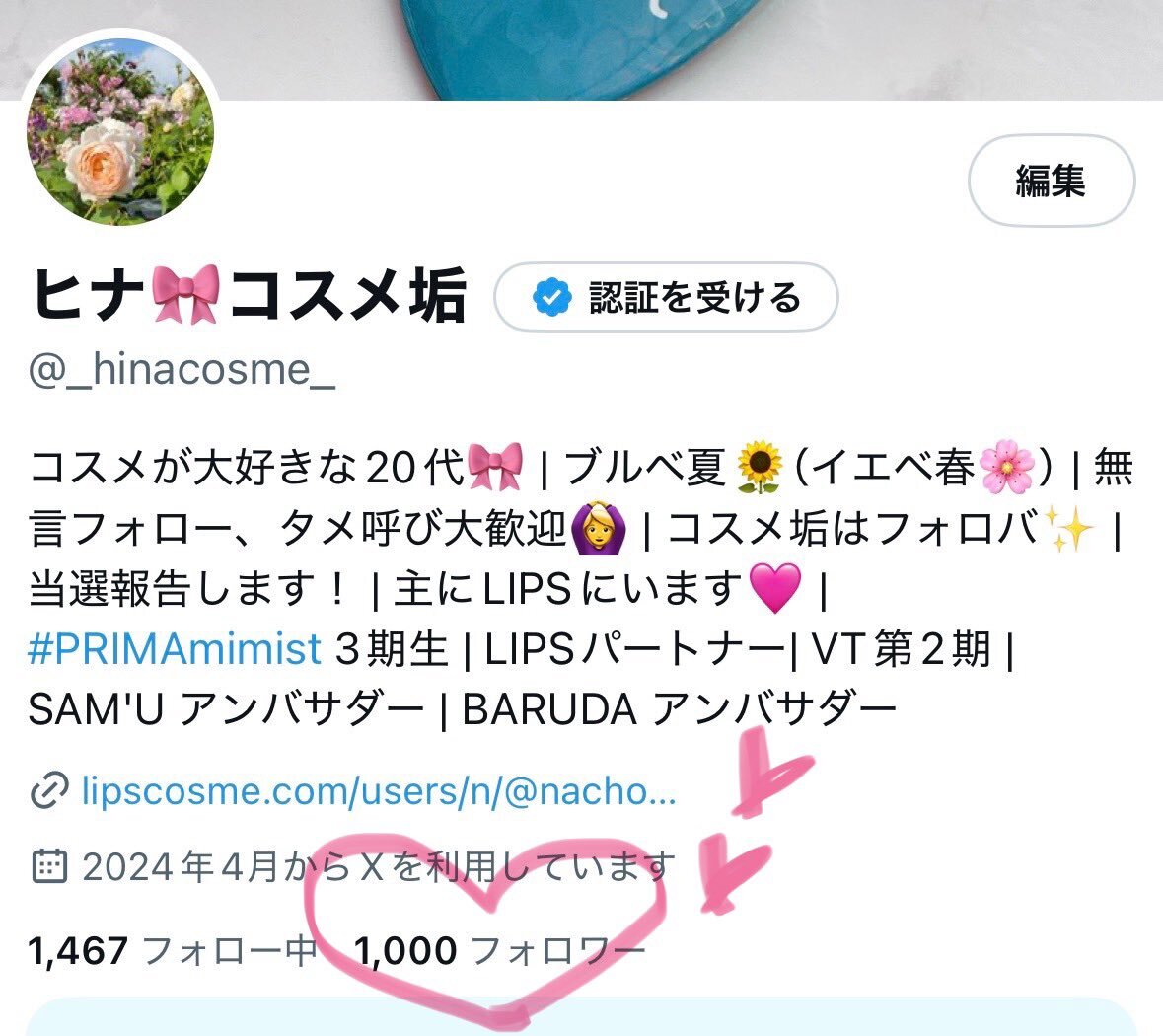Viewport: 1163px width, 1036px height.
Task: Click the OK gesture woman emoji
Action: click(x=598, y=528)
